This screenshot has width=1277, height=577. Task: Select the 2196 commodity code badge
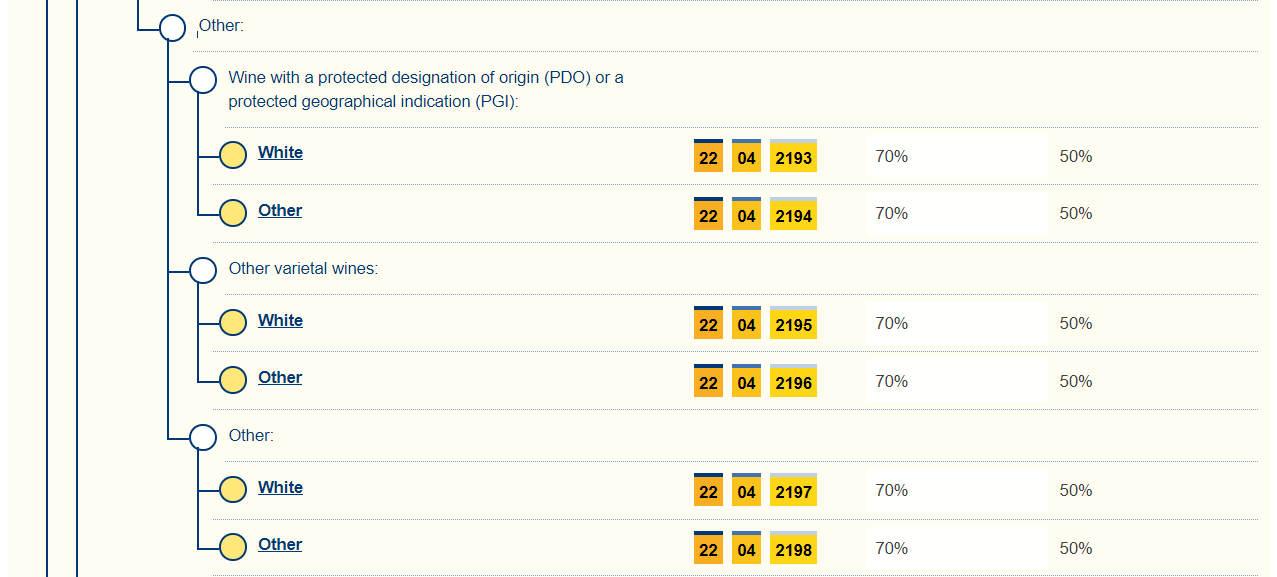[793, 383]
